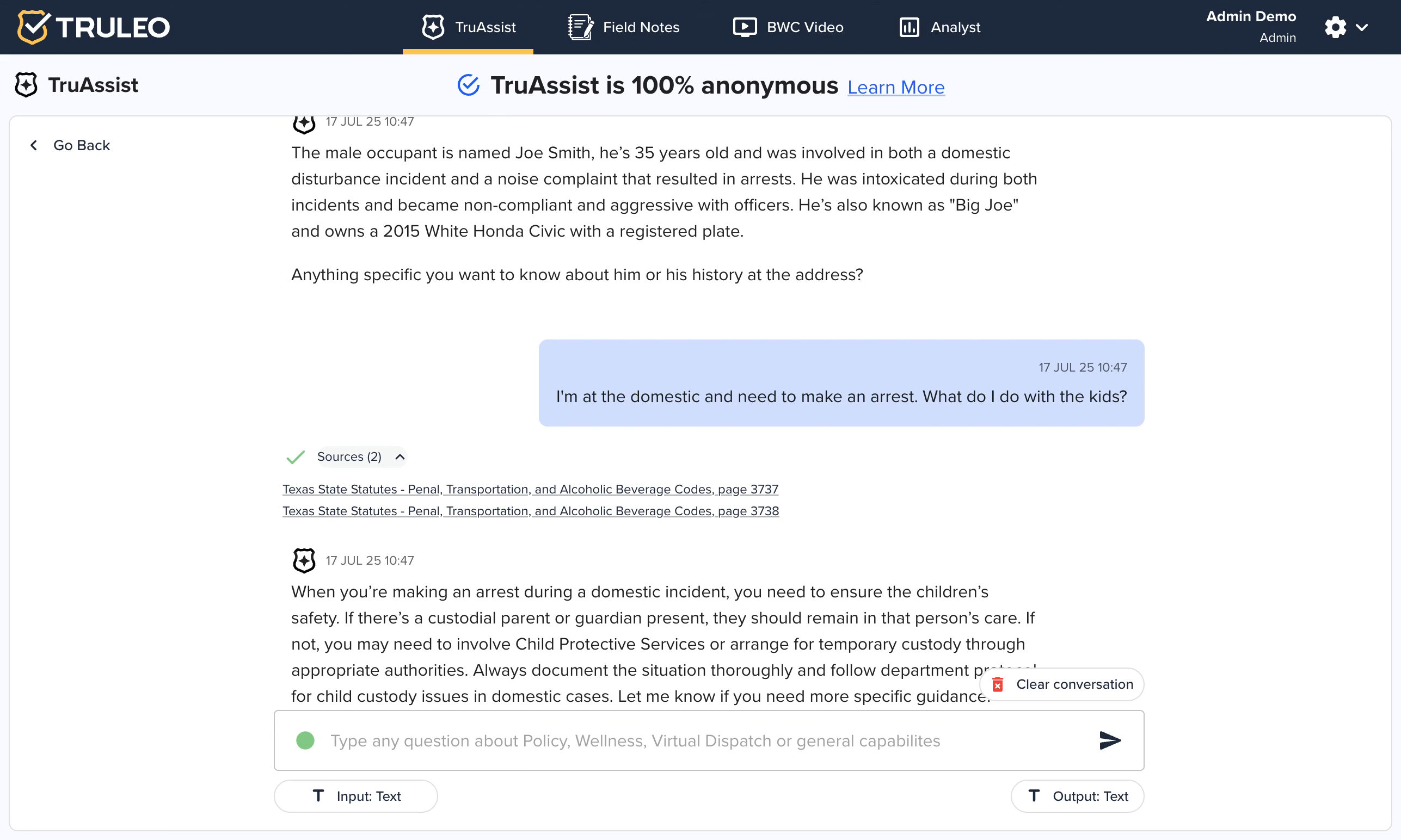Open Texas State Statutes page 3738 source
This screenshot has height=840, width=1401.
click(x=530, y=511)
